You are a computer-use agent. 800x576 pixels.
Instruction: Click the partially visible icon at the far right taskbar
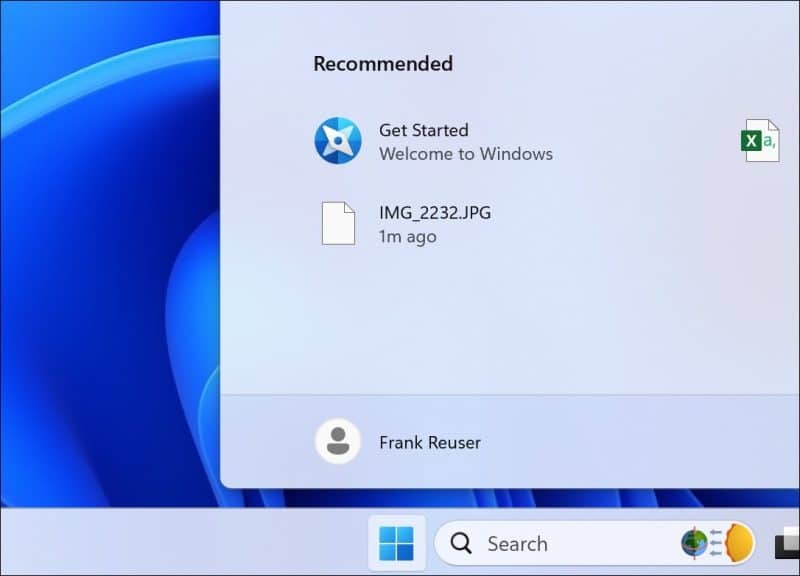pyautogui.click(x=788, y=547)
